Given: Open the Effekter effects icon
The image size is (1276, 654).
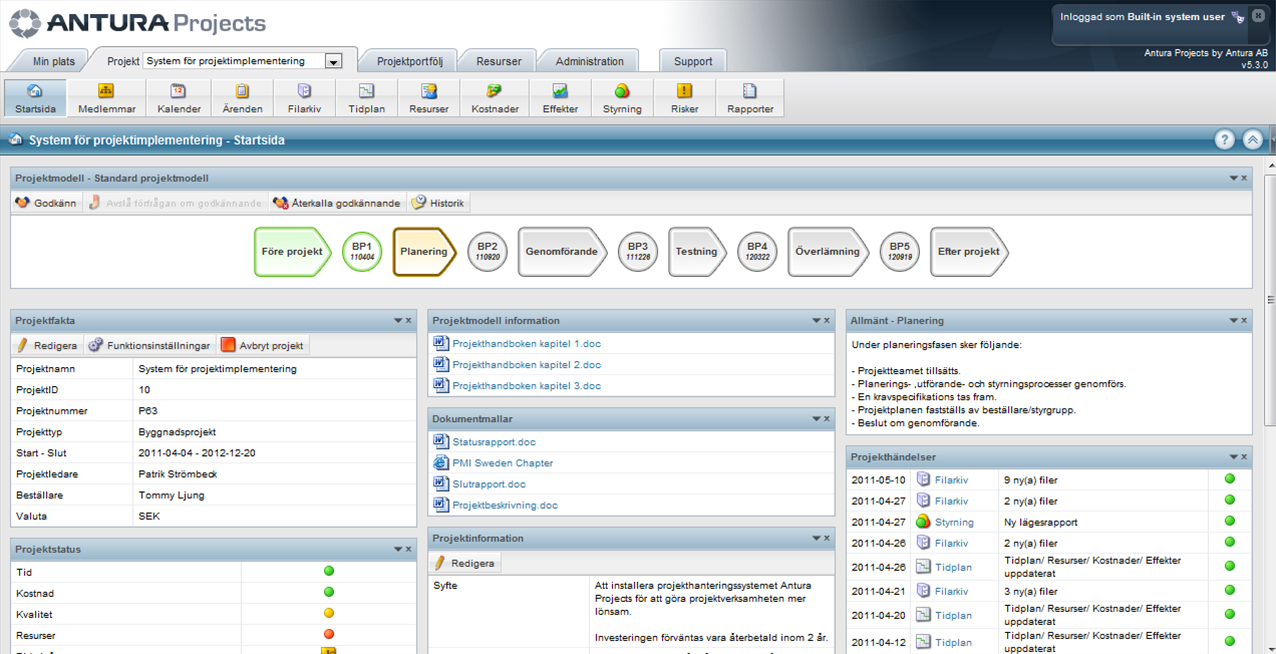Looking at the screenshot, I should point(560,98).
